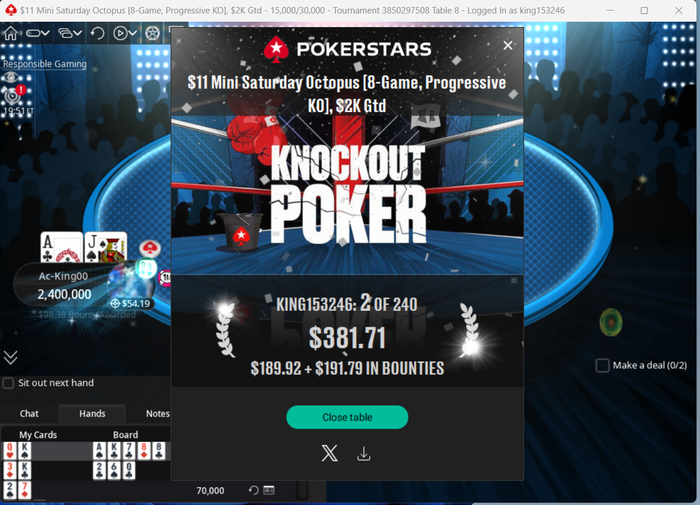Open the target challenge icon with alert
This screenshot has width=700, height=505.
click(x=14, y=95)
